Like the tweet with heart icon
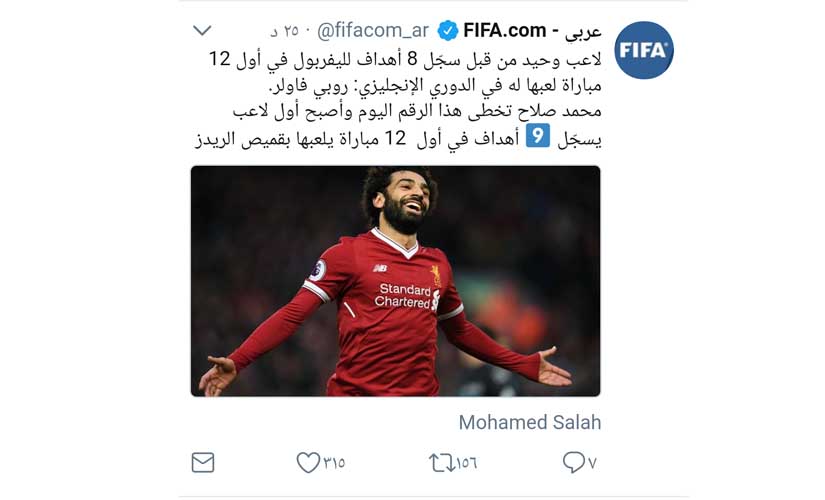The width and height of the screenshot is (825, 500). (308, 462)
